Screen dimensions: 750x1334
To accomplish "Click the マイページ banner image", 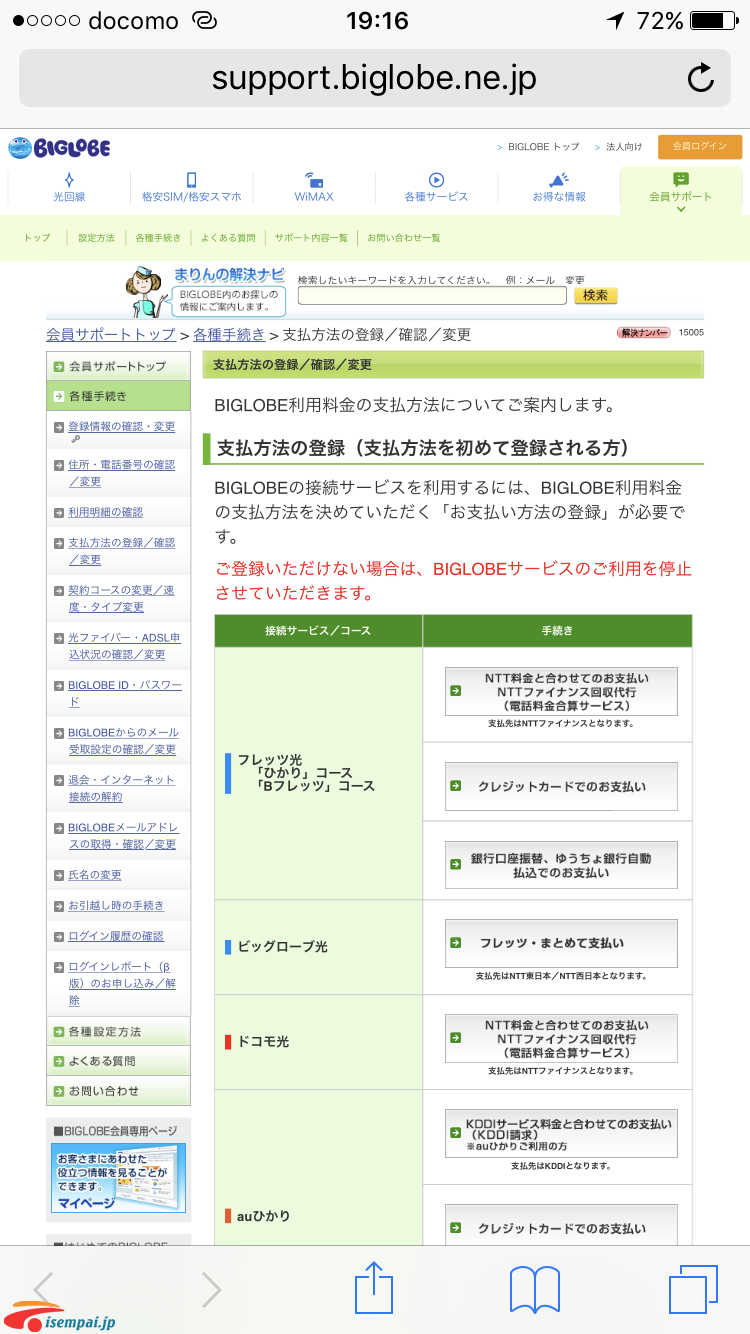I will tap(118, 1179).
